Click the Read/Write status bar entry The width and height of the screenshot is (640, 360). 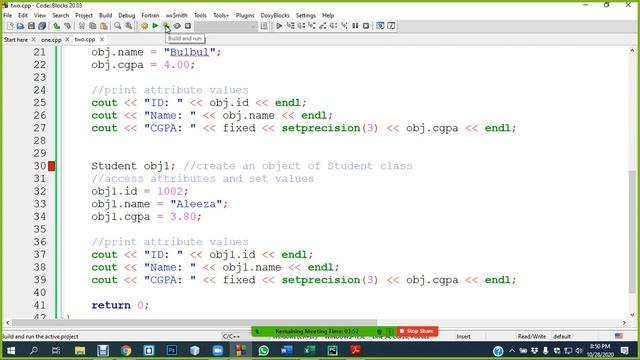[x=532, y=336]
